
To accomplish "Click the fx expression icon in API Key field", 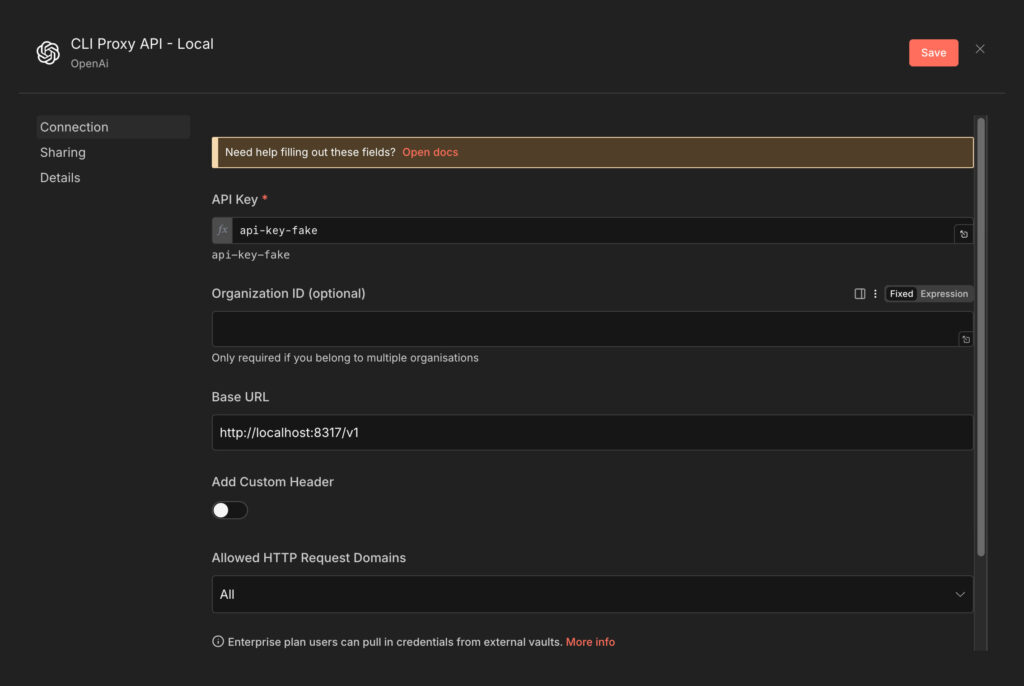I will click(222, 230).
